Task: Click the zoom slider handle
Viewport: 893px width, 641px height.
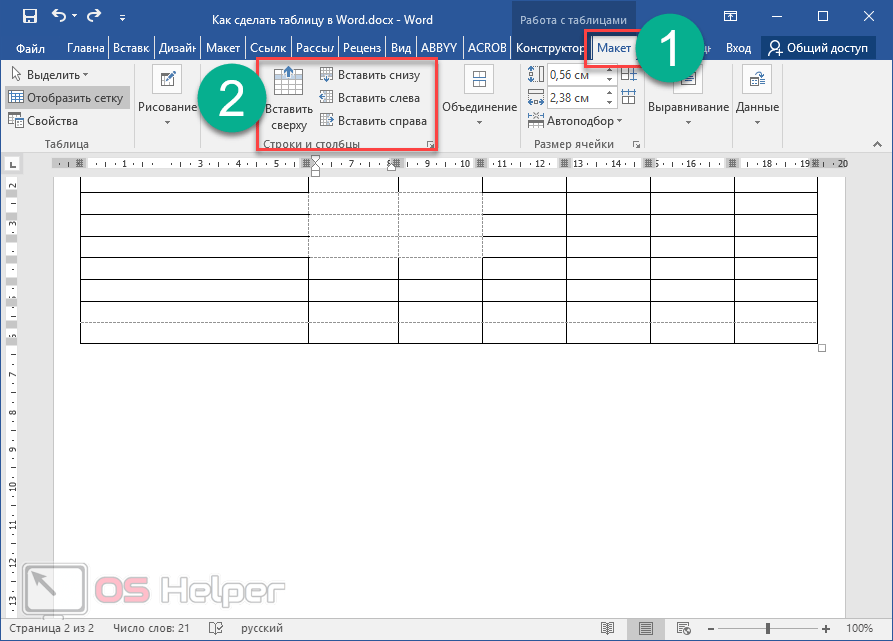Action: 768,628
